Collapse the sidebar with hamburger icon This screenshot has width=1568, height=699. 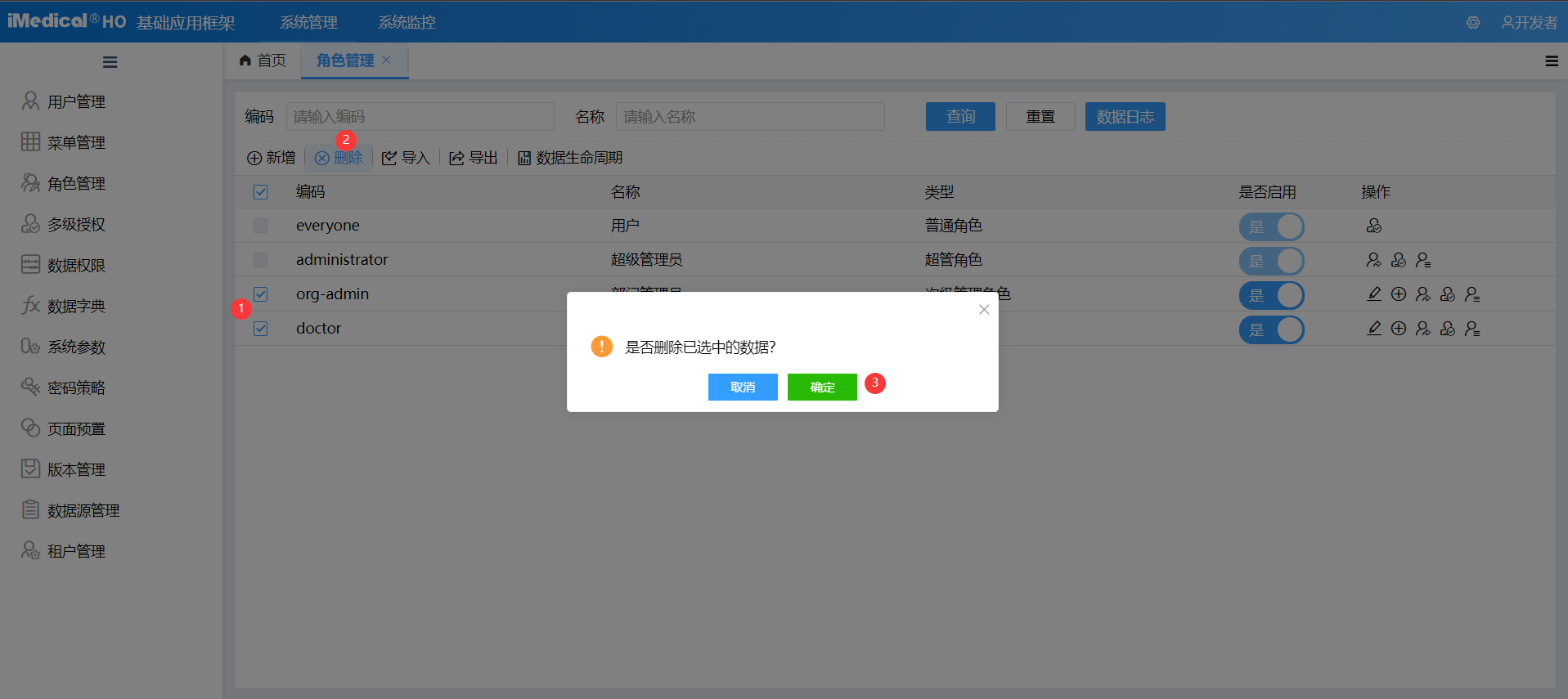point(110,62)
